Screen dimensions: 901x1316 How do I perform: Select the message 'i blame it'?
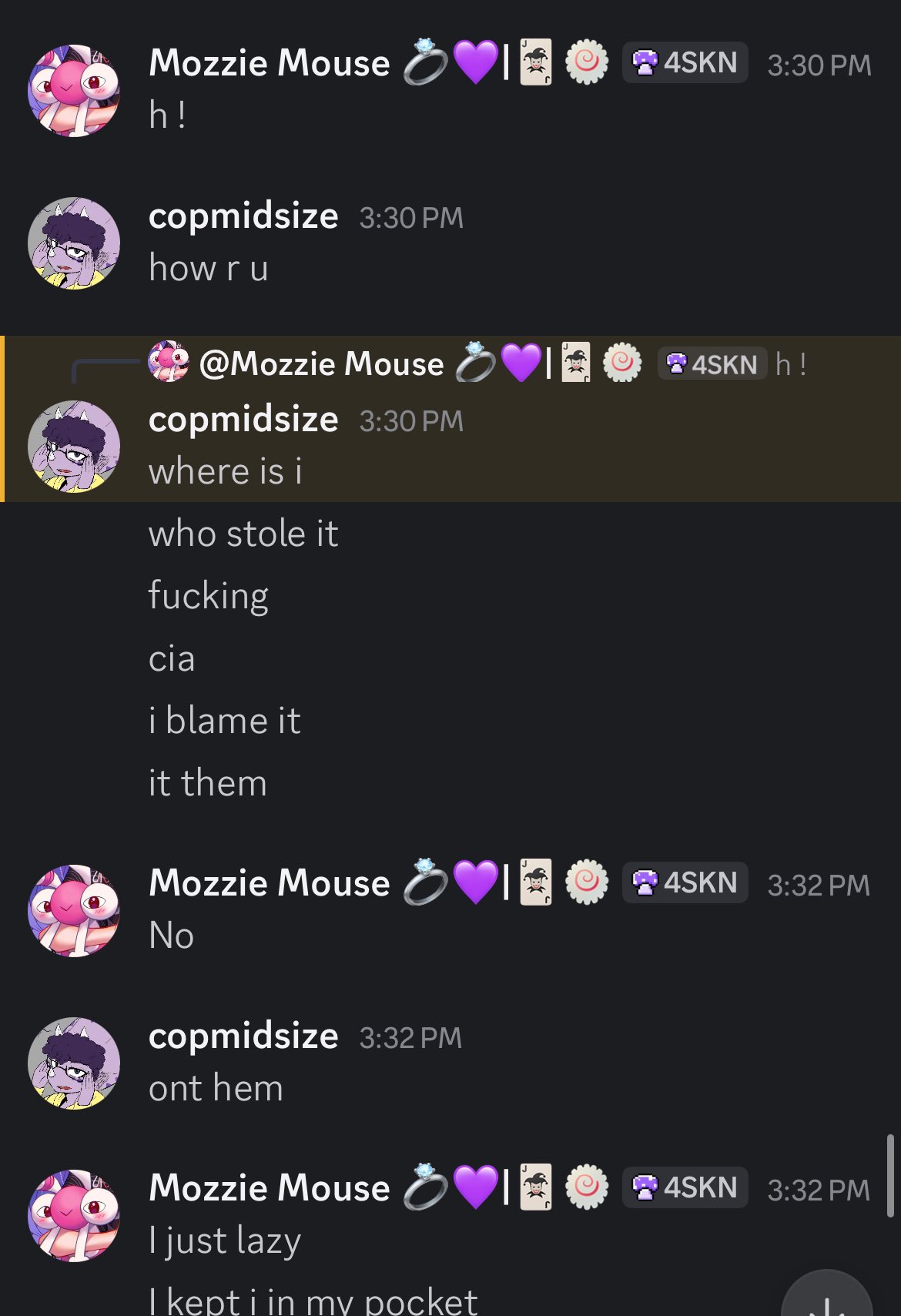click(224, 721)
